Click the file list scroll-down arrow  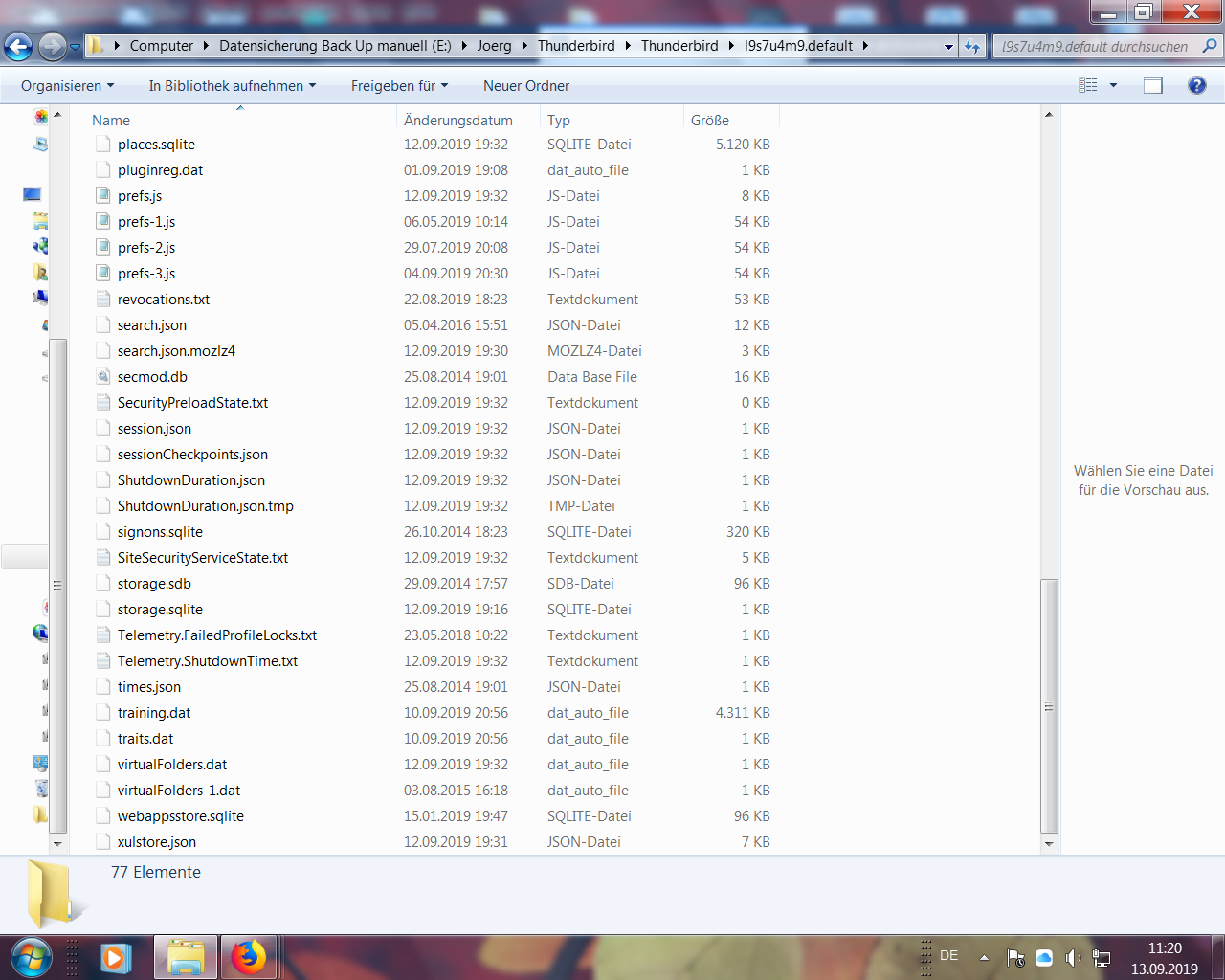coord(1049,844)
